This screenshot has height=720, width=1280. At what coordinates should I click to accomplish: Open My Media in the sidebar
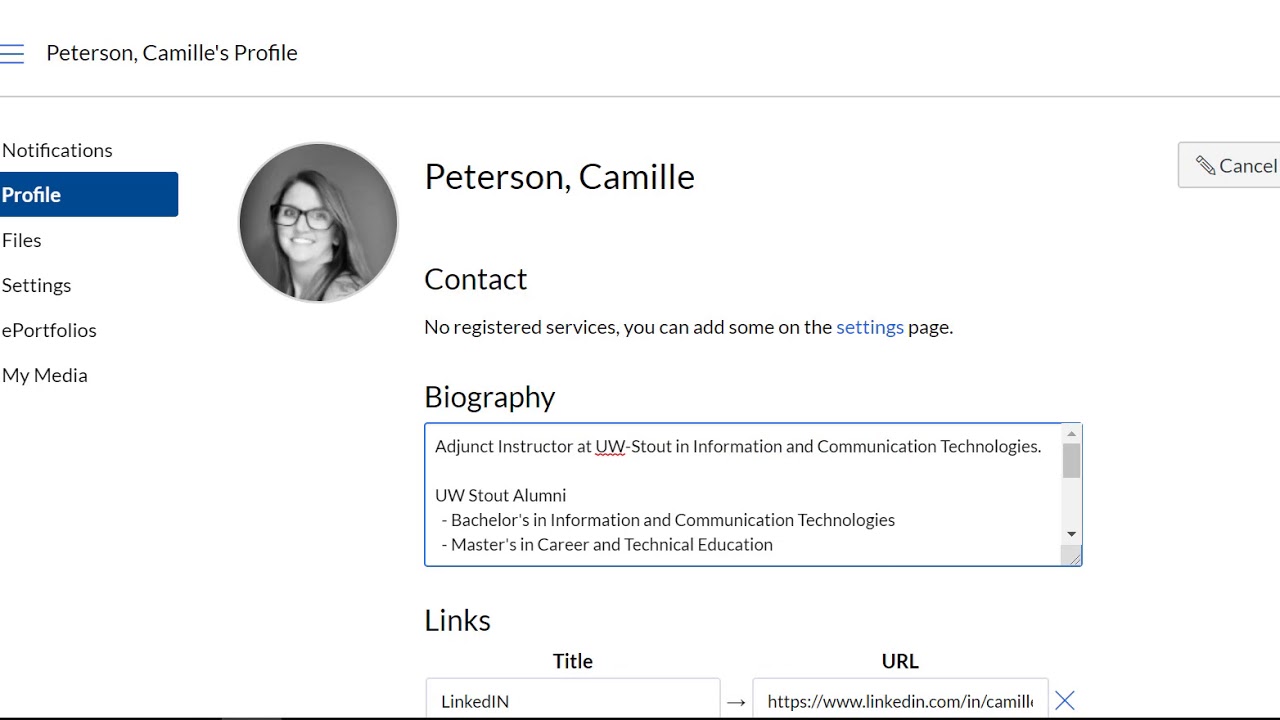(x=45, y=375)
